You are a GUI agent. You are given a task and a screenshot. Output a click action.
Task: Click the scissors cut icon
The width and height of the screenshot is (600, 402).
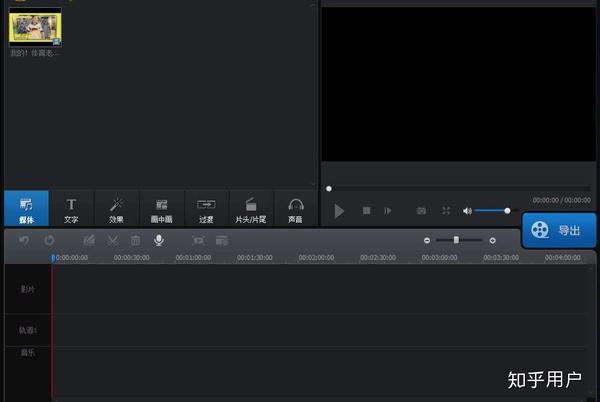click(112, 241)
